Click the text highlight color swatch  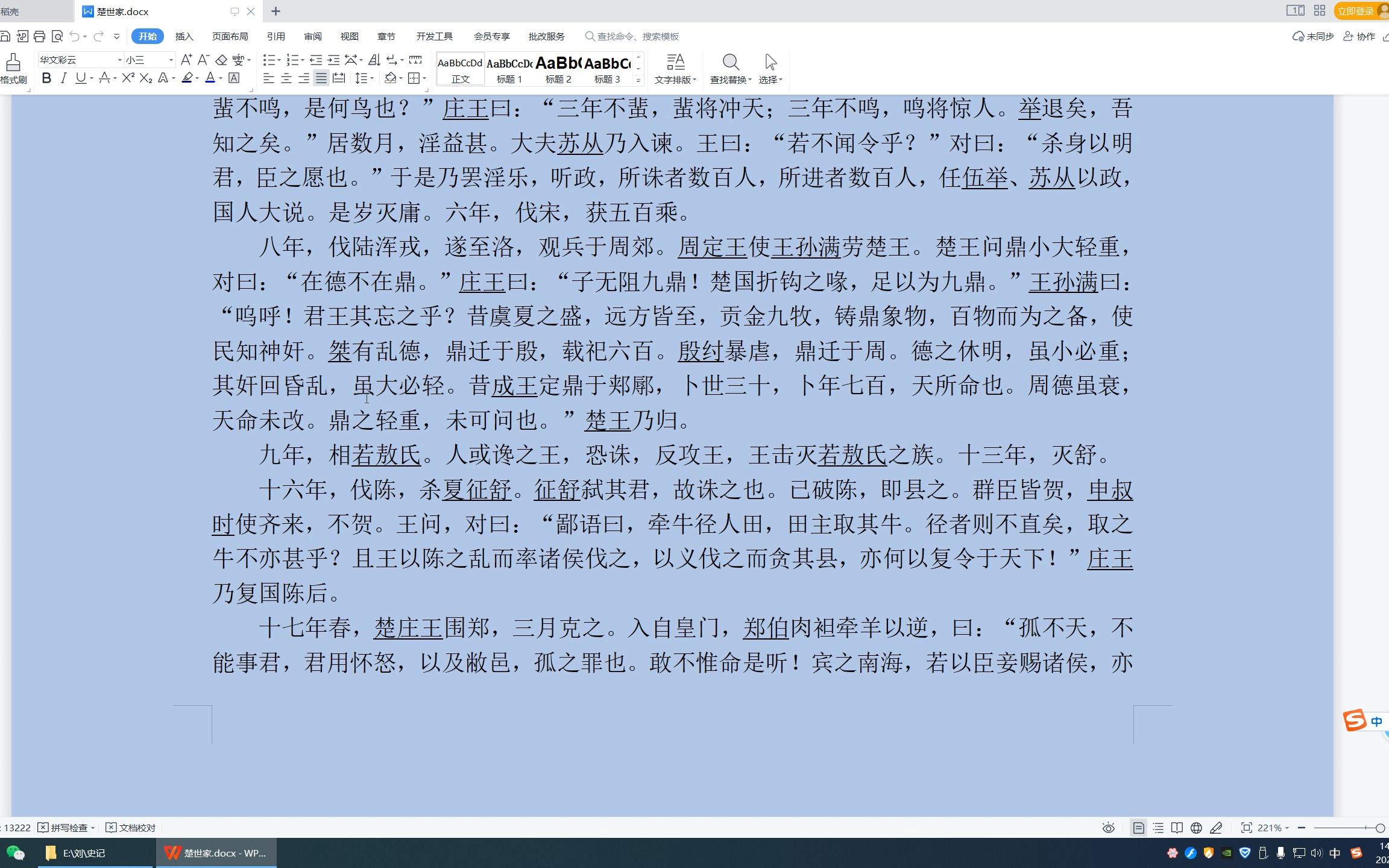(x=187, y=78)
